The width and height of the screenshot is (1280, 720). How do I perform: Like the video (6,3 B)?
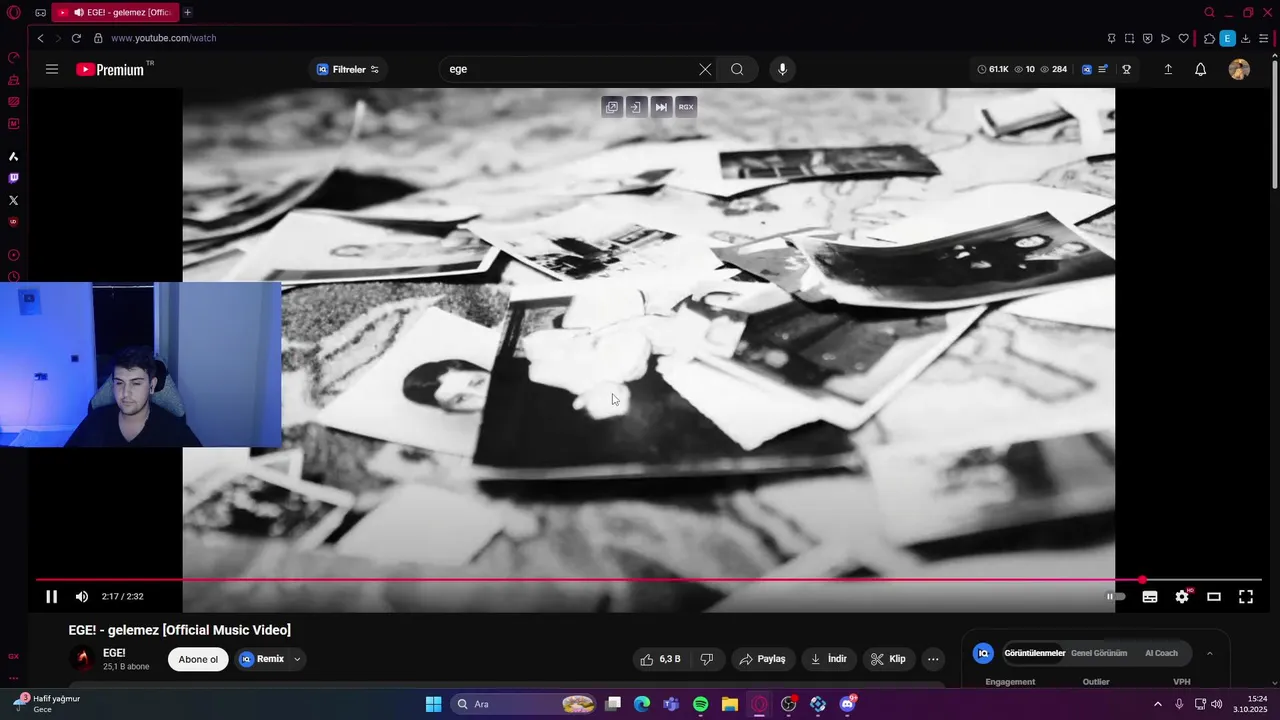pos(661,659)
